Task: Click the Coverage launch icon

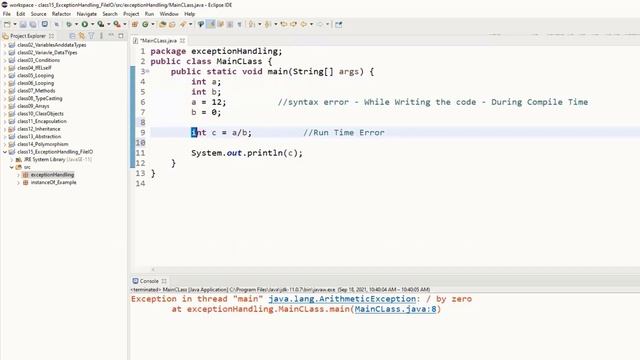Action: coord(100,24)
